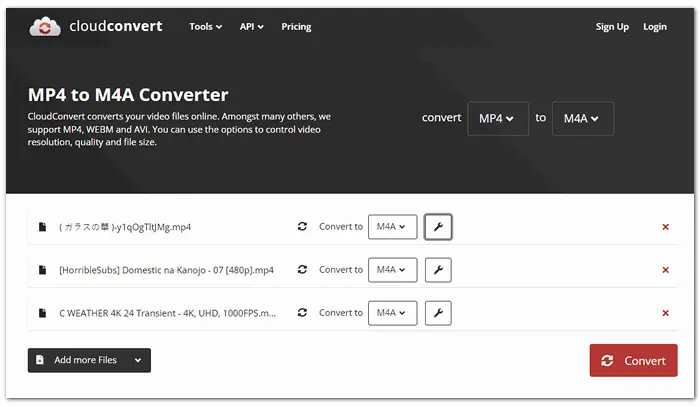The image size is (700, 407).
Task: Click the Login link
Action: 654,27
